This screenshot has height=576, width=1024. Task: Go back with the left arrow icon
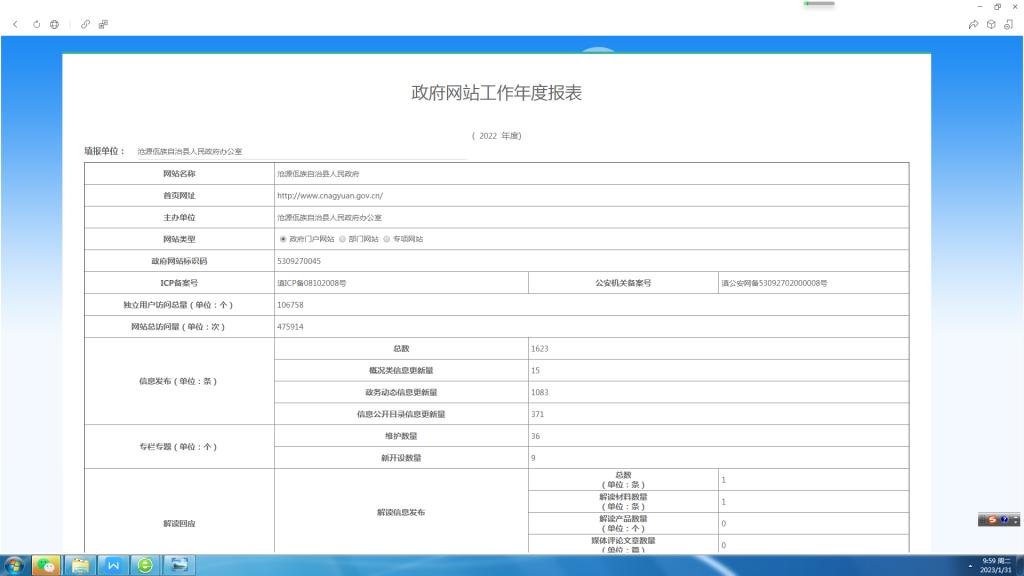(x=16, y=24)
